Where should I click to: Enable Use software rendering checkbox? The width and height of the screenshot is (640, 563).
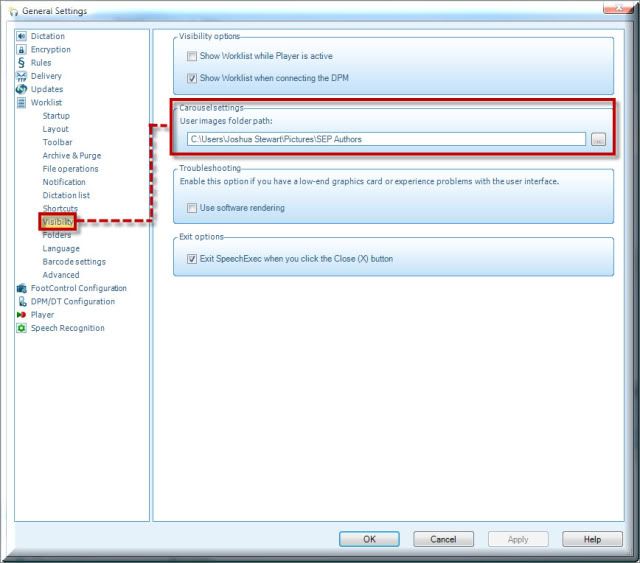[x=192, y=208]
